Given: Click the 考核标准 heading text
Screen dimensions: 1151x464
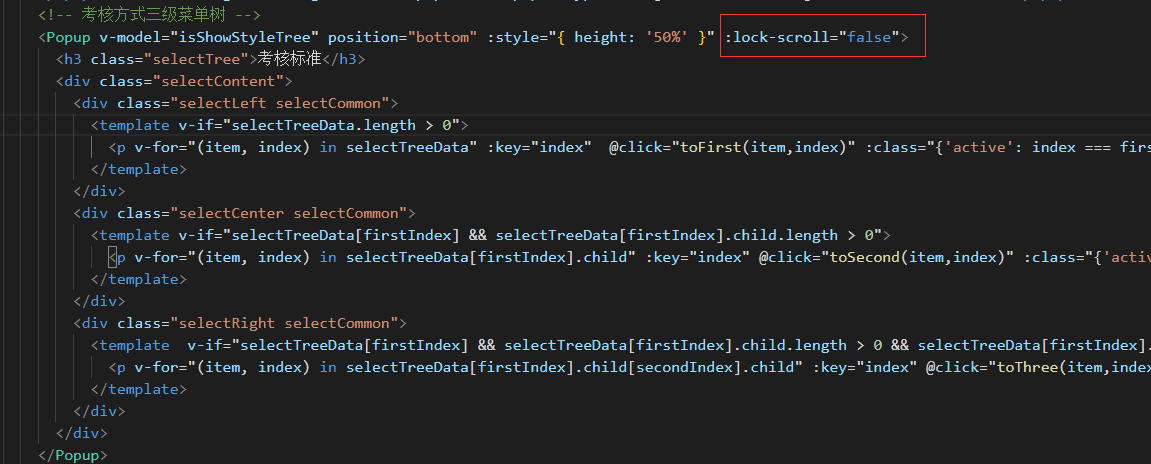Looking at the screenshot, I should click(x=289, y=59).
